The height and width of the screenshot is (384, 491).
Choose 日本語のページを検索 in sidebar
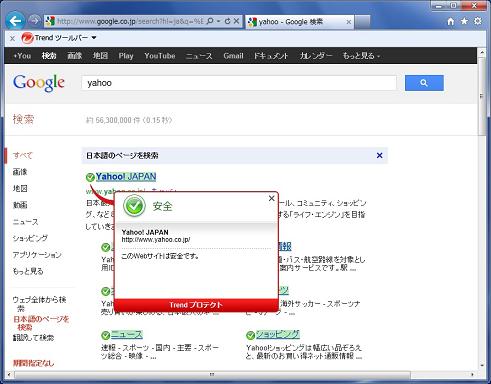coord(41,323)
